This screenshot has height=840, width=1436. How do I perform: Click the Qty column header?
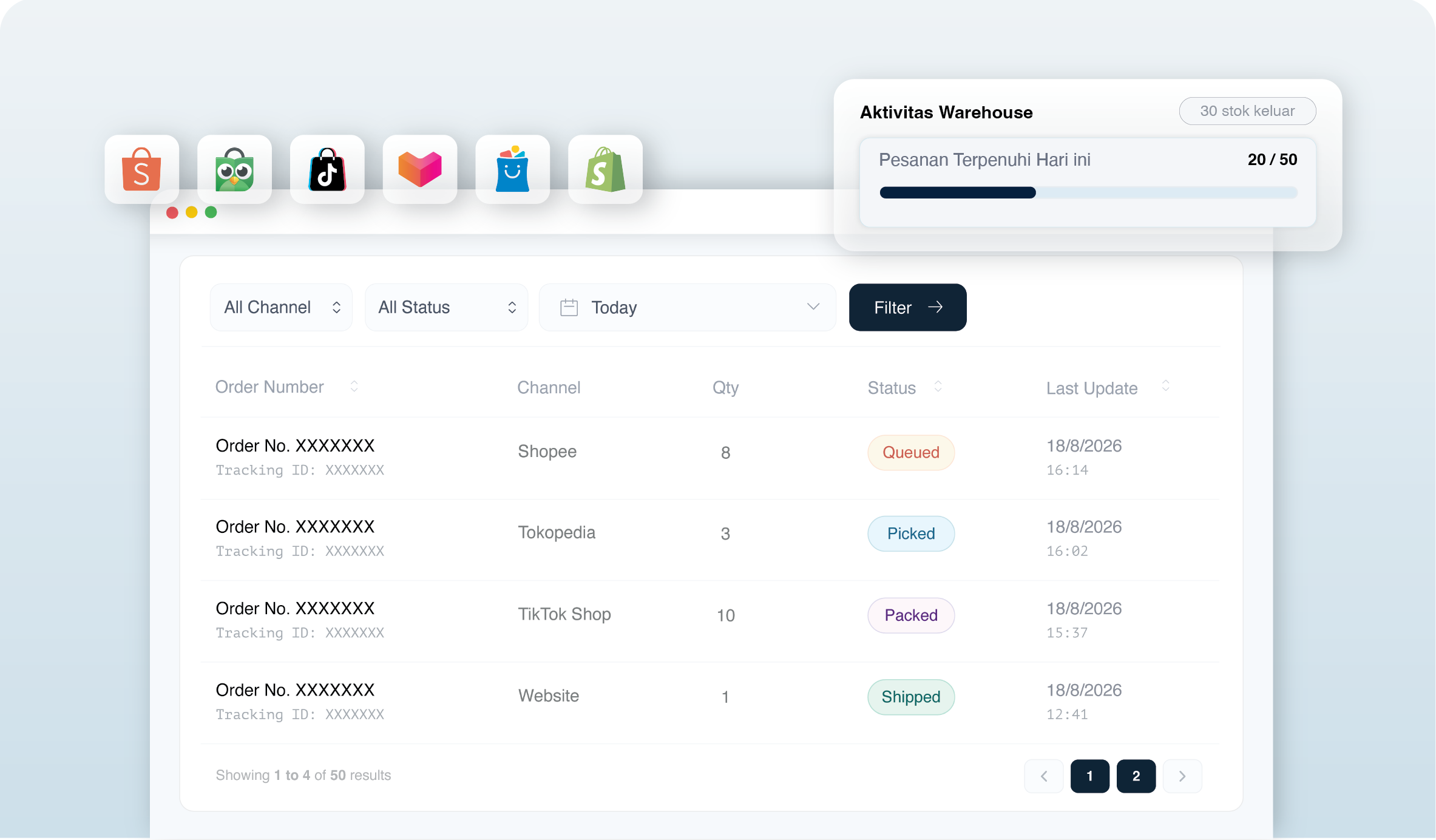coord(725,388)
